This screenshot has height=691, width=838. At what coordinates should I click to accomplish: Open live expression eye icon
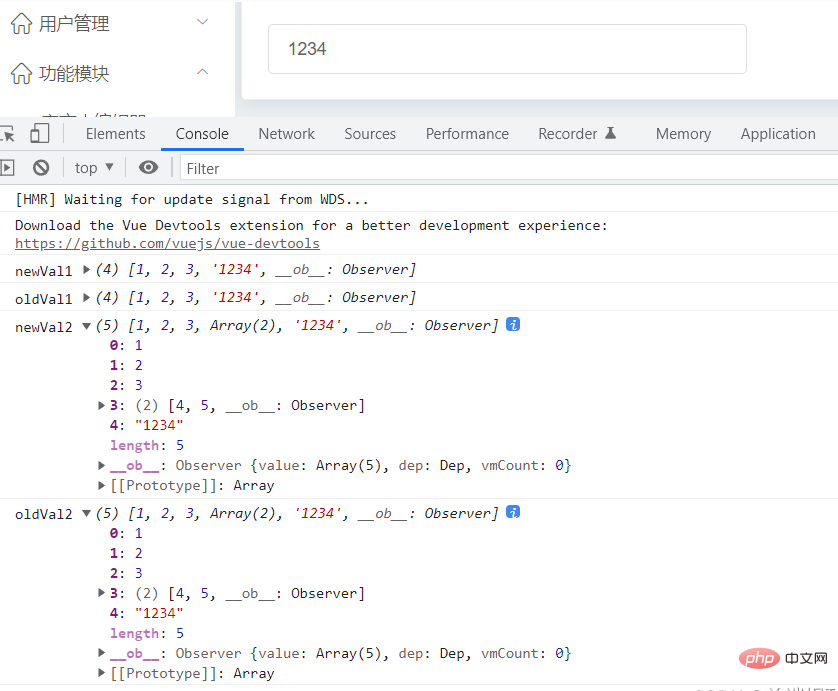coord(148,168)
